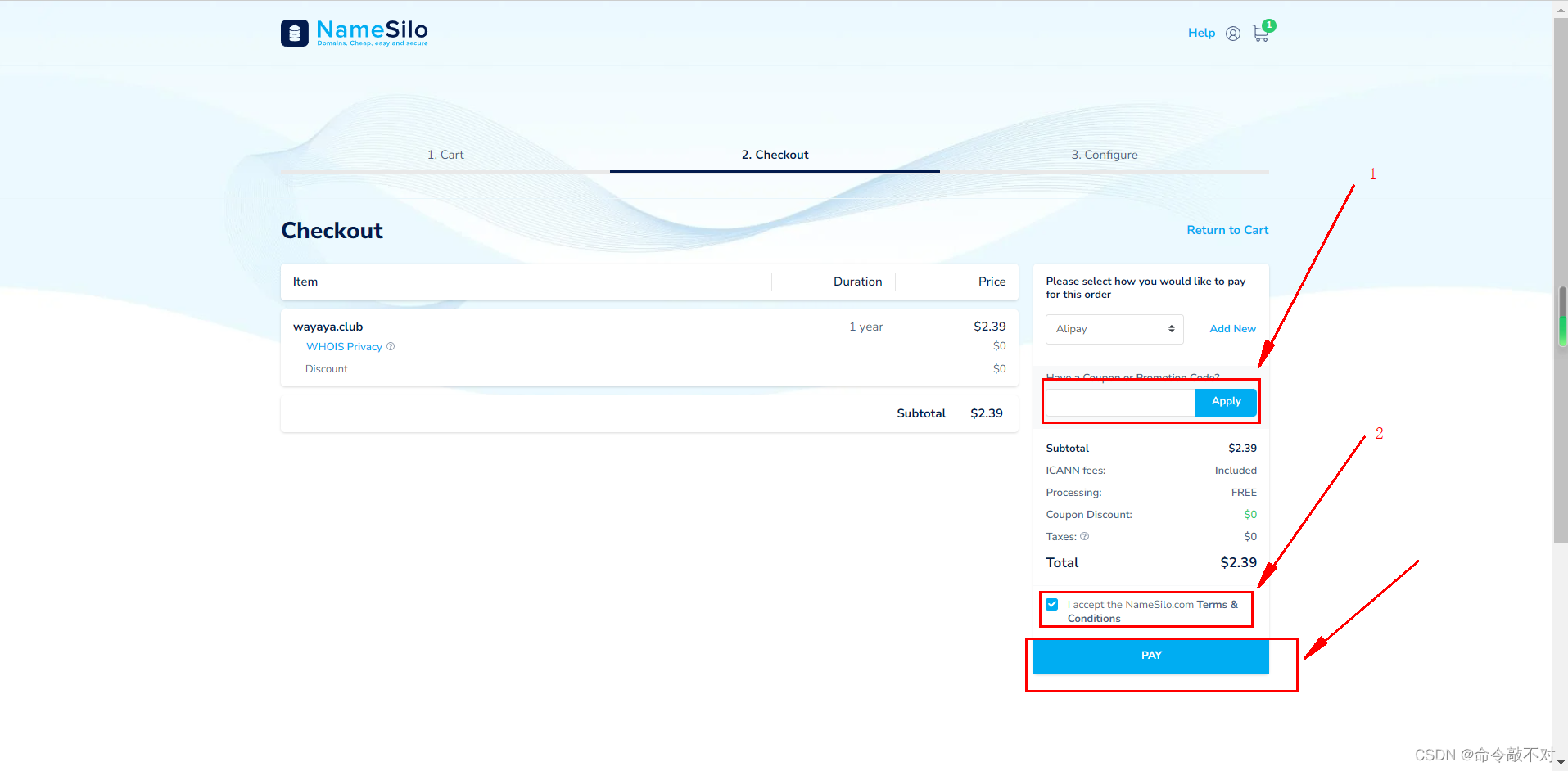Show WHOIS Privacy help tooltip icon

tap(391, 346)
